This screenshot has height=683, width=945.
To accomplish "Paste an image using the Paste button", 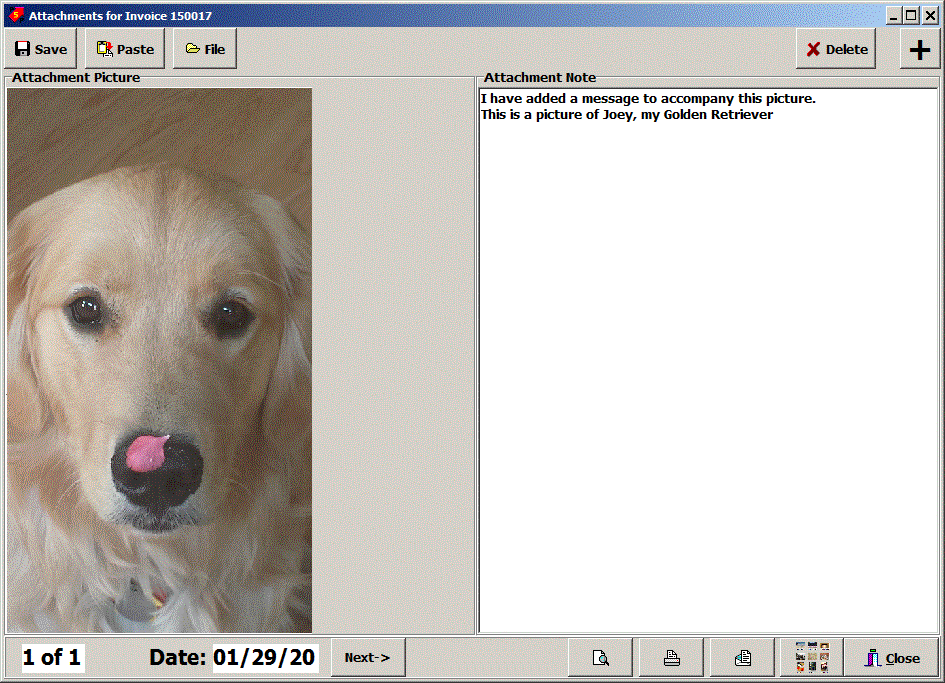I will (x=125, y=49).
